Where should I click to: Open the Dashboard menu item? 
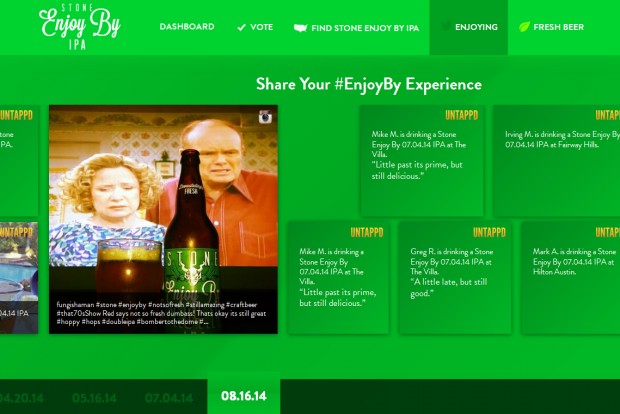(187, 26)
